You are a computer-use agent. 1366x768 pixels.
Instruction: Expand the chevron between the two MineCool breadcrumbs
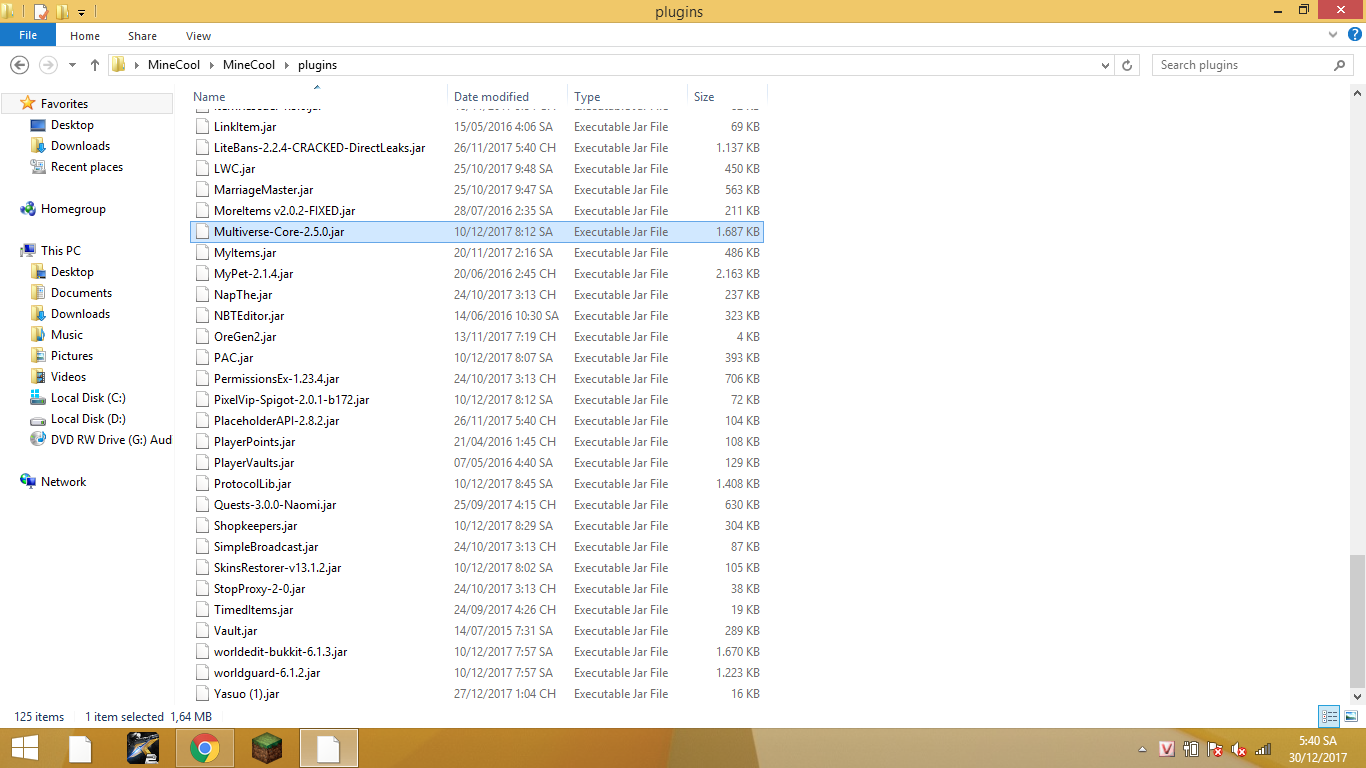coord(211,65)
